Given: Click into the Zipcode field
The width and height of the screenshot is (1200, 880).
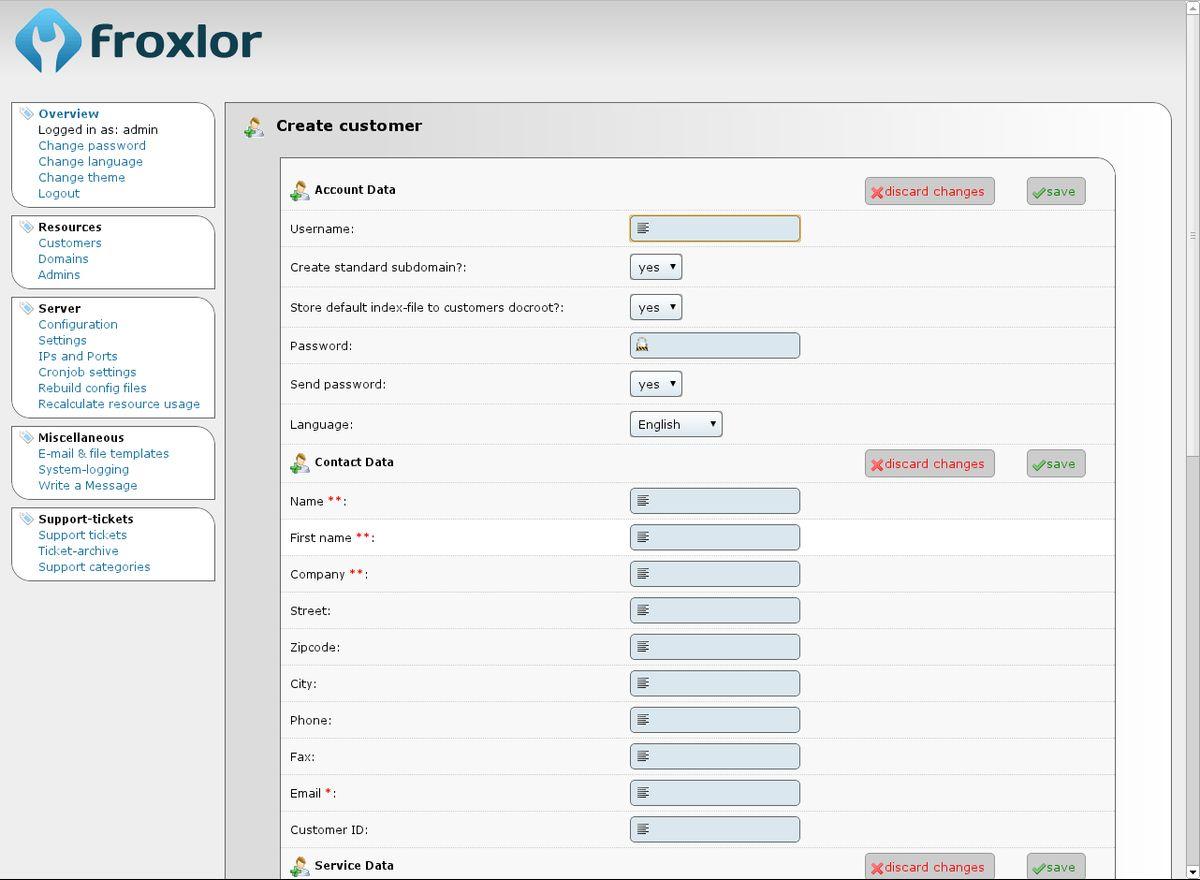Looking at the screenshot, I should click(x=715, y=647).
